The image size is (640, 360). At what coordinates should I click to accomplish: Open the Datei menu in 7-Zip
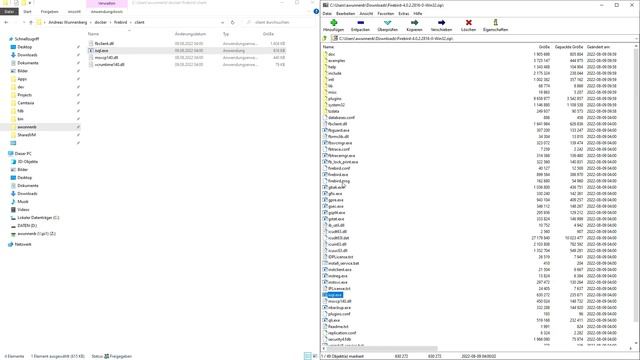pyautogui.click(x=327, y=13)
